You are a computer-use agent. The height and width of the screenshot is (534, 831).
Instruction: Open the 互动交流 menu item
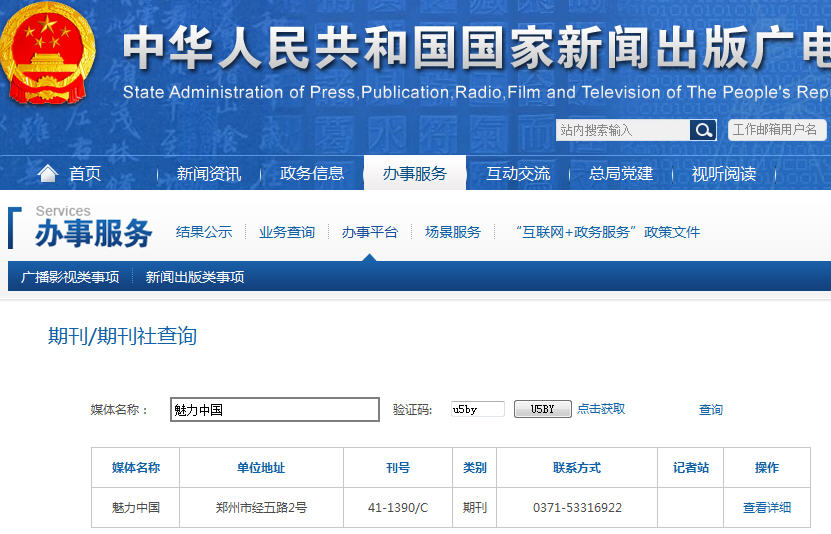tap(518, 173)
